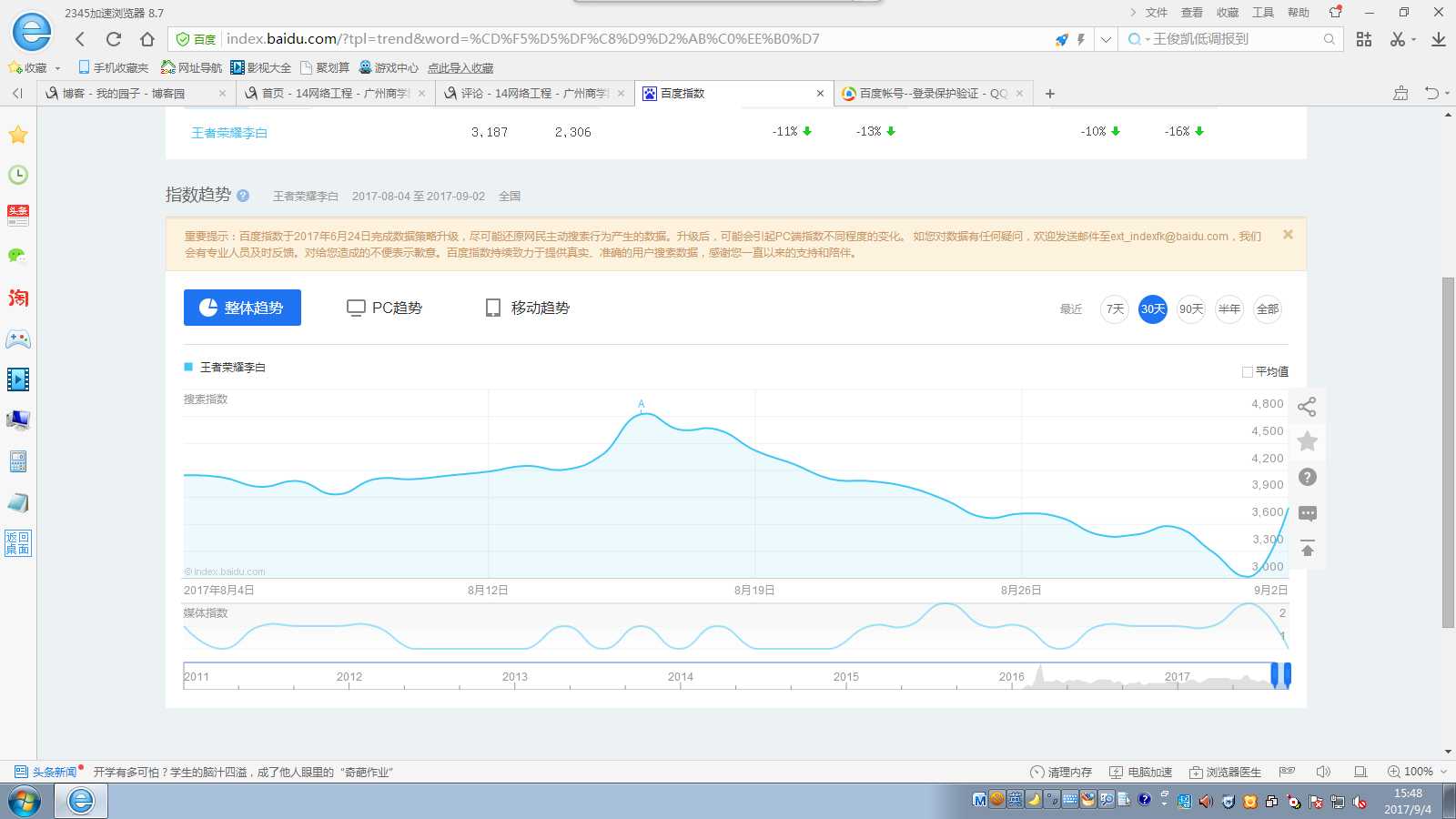Select 半年 time range
1456x819 pixels.
1229,309
